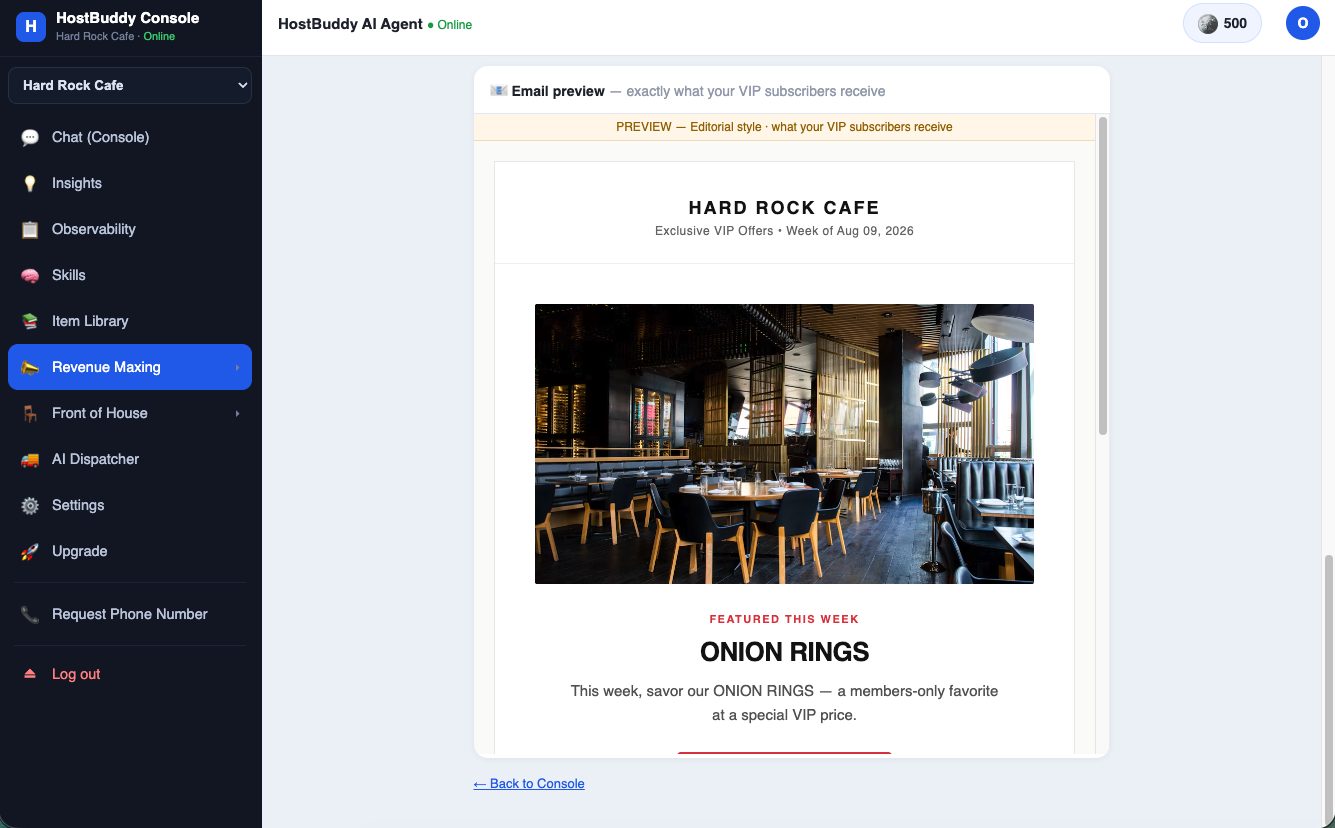
Task: Click Log out
Action: 130,674
